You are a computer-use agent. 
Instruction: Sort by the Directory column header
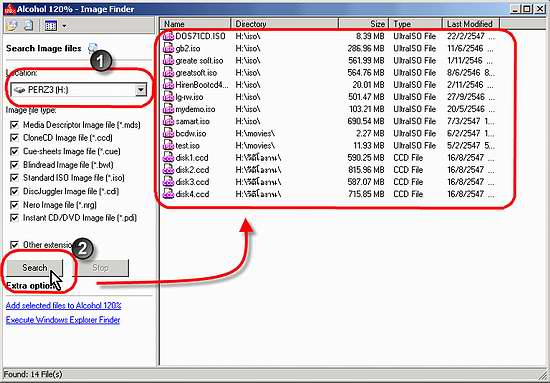pos(284,24)
